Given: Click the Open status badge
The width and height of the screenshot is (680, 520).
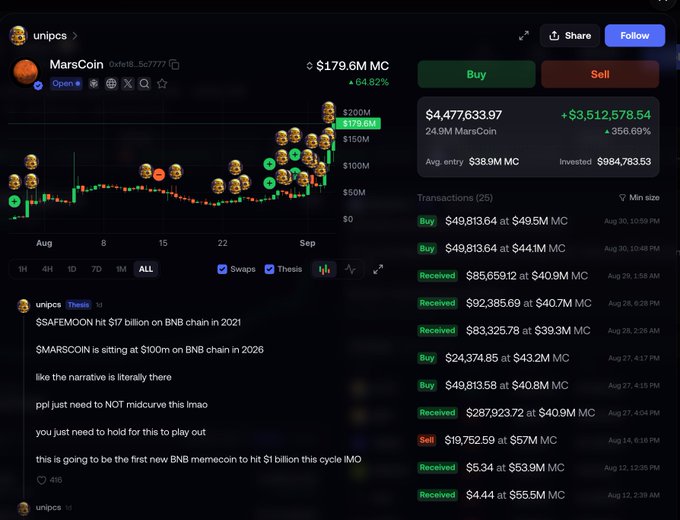Looking at the screenshot, I should (66, 83).
